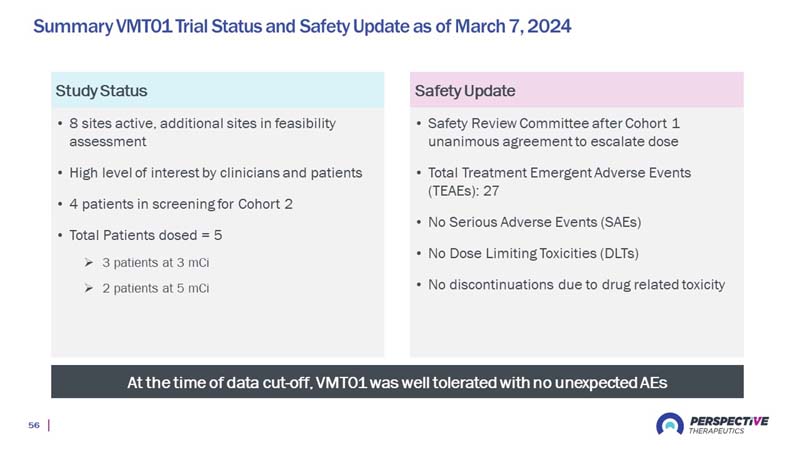Click the slide number 56
This screenshot has height=450, width=800.
34,425
